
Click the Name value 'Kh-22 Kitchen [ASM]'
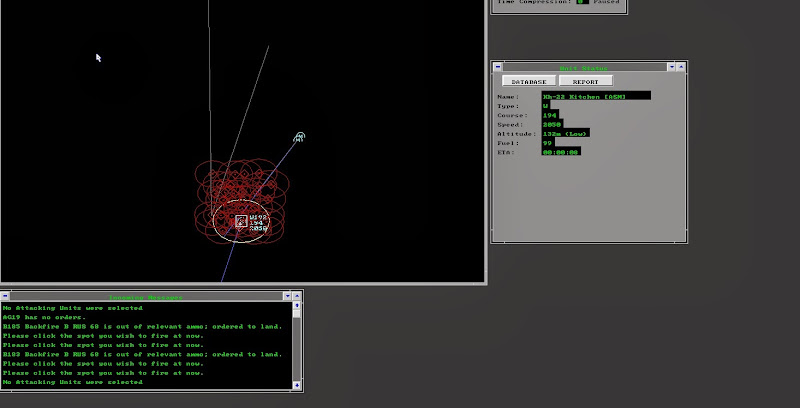[596, 96]
